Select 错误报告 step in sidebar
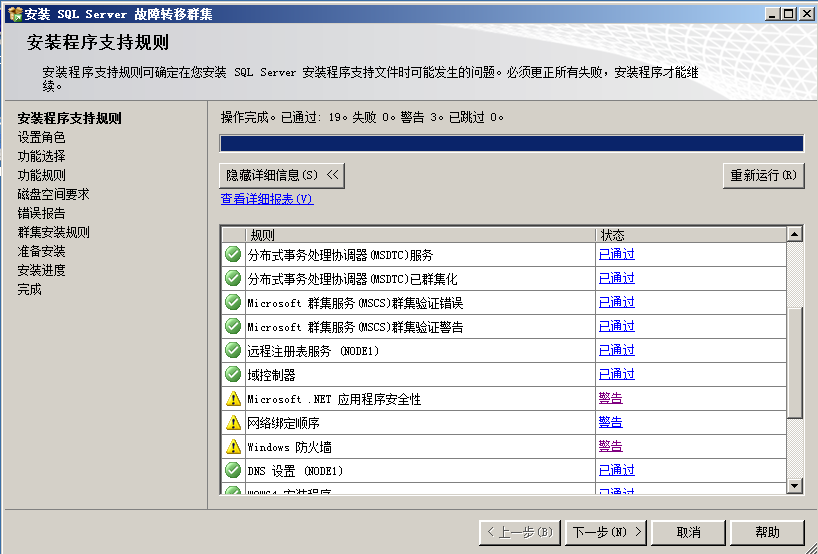The width and height of the screenshot is (818, 554). tap(41, 213)
